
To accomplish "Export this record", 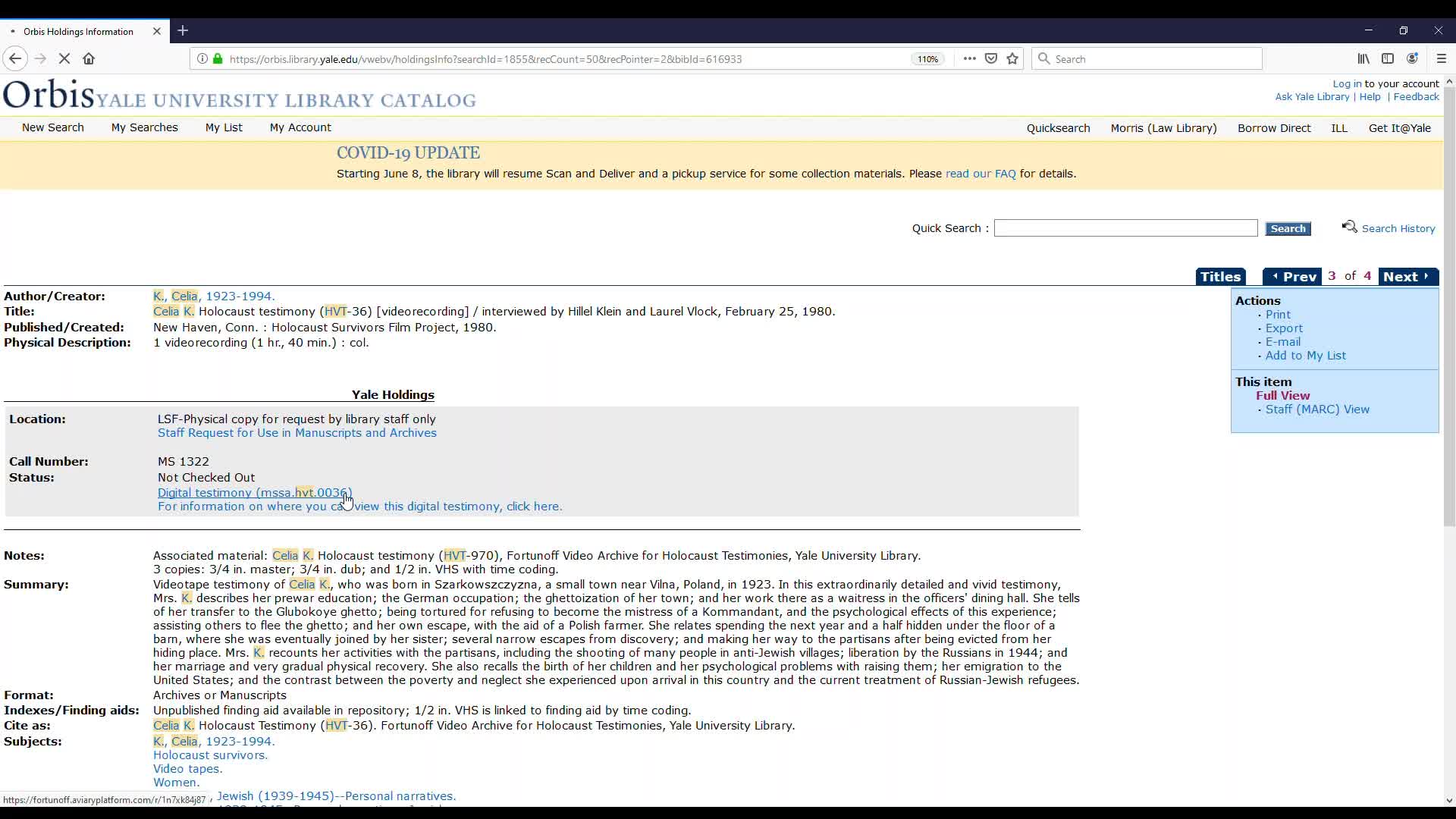I will click(1284, 328).
